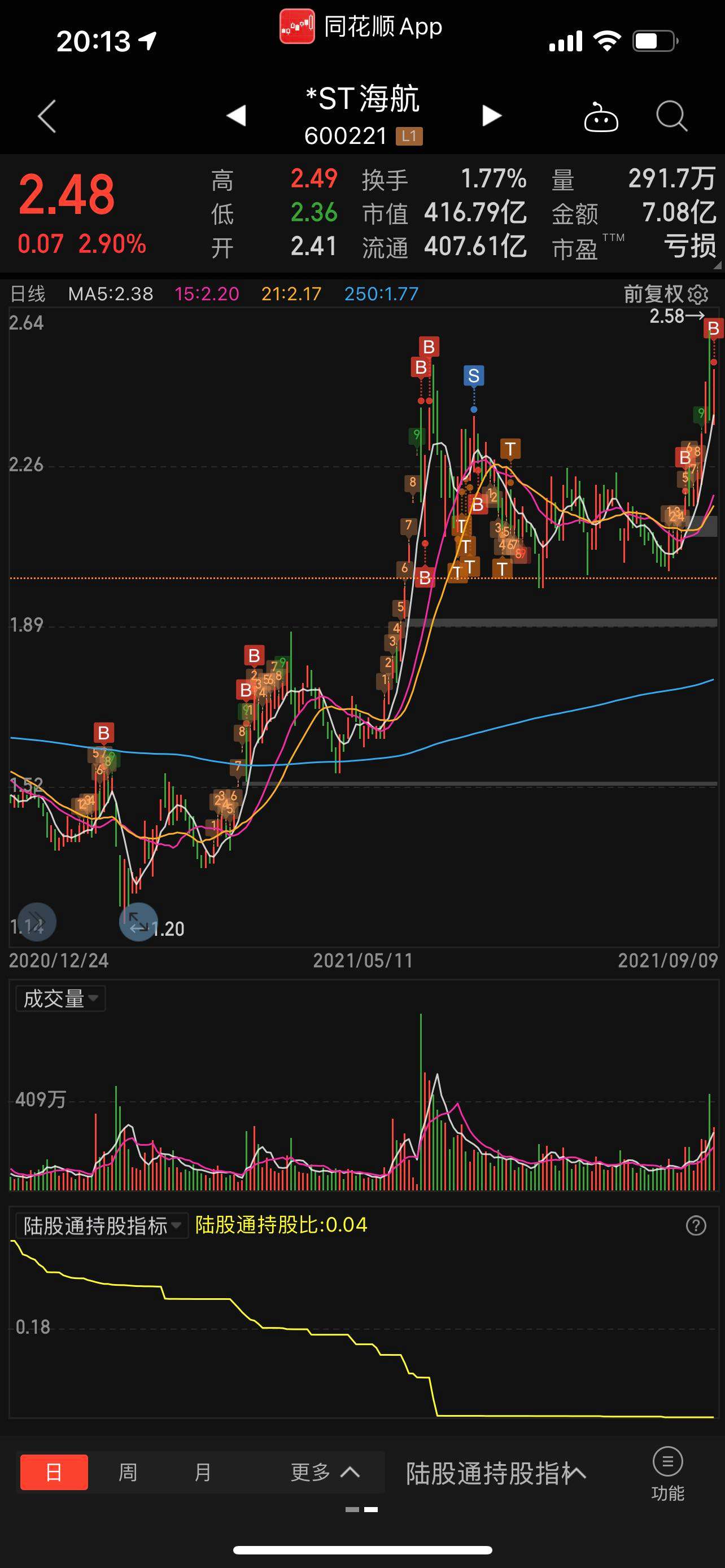Open the 陆股通持股指标 indicator dropdown
The height and width of the screenshot is (1568, 725).
(x=102, y=1225)
